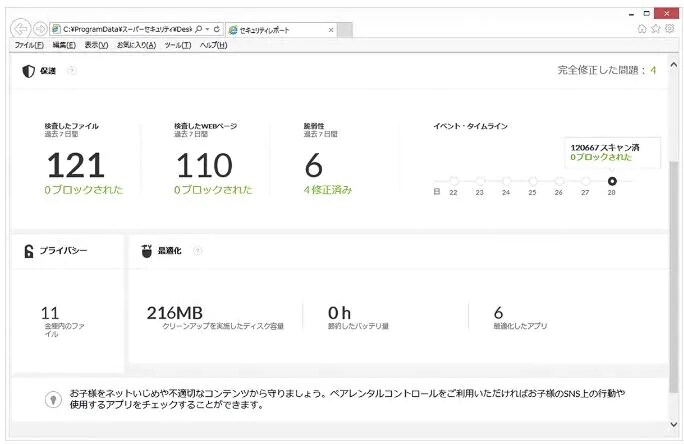
Task: Open the ファイル(F) menu
Action: [x=29, y=45]
